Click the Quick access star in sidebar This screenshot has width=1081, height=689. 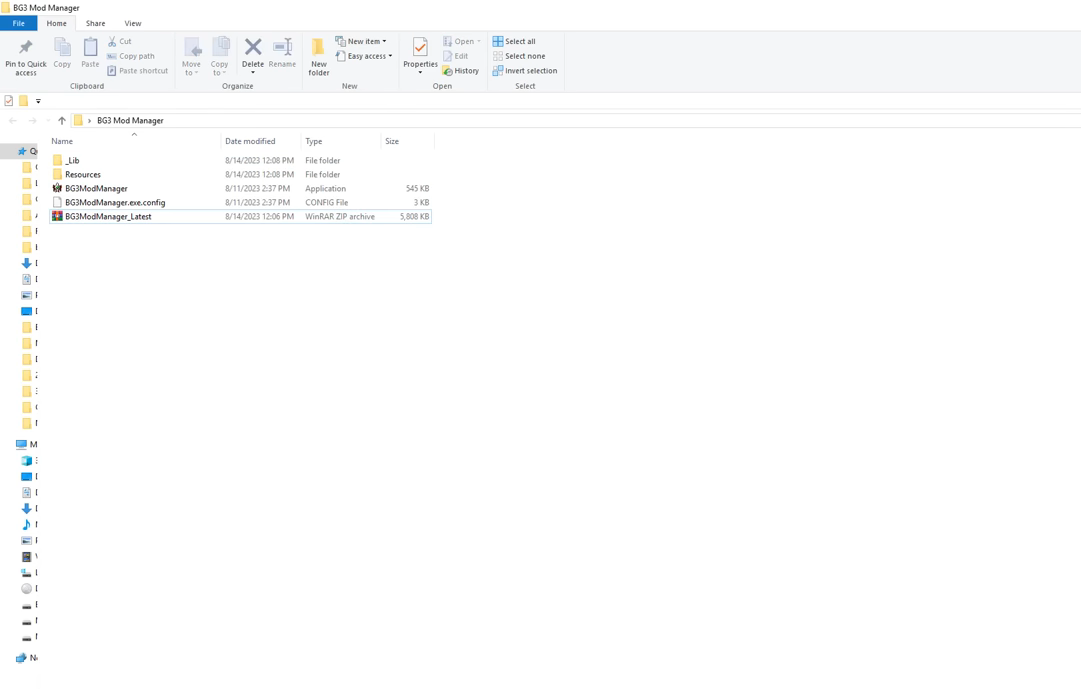tap(22, 151)
